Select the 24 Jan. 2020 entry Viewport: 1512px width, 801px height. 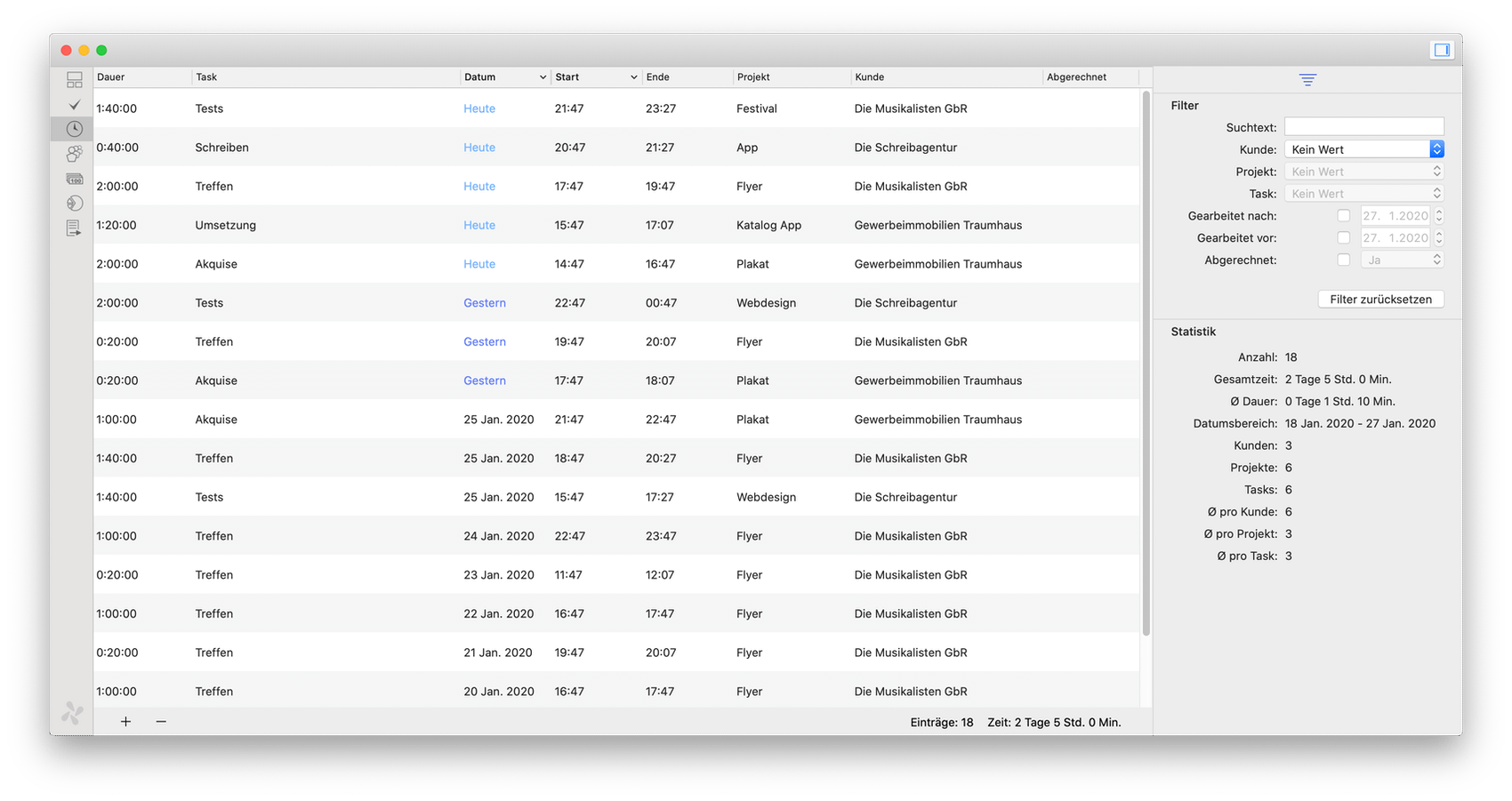(616, 536)
